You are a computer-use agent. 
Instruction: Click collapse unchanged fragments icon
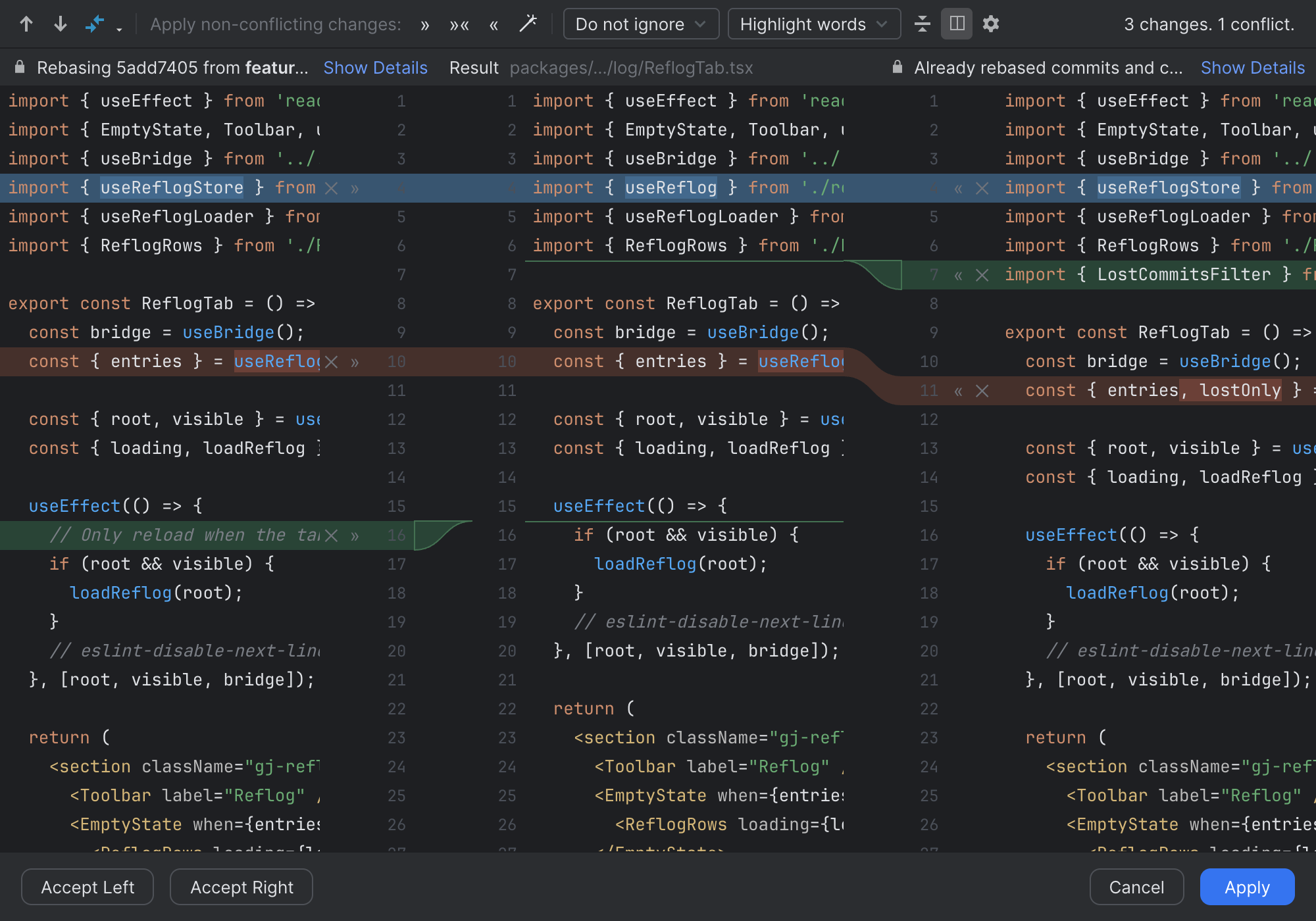923,24
